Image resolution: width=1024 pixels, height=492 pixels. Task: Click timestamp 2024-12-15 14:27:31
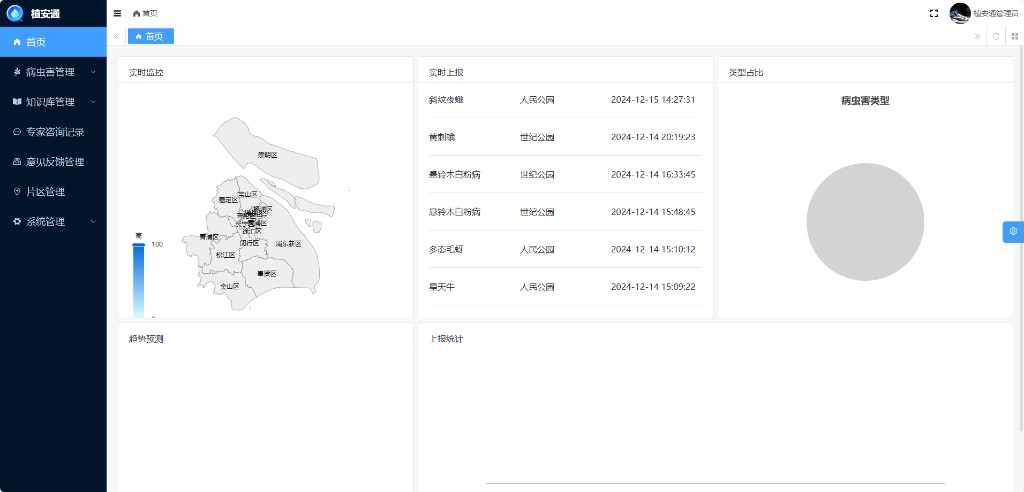tap(653, 100)
